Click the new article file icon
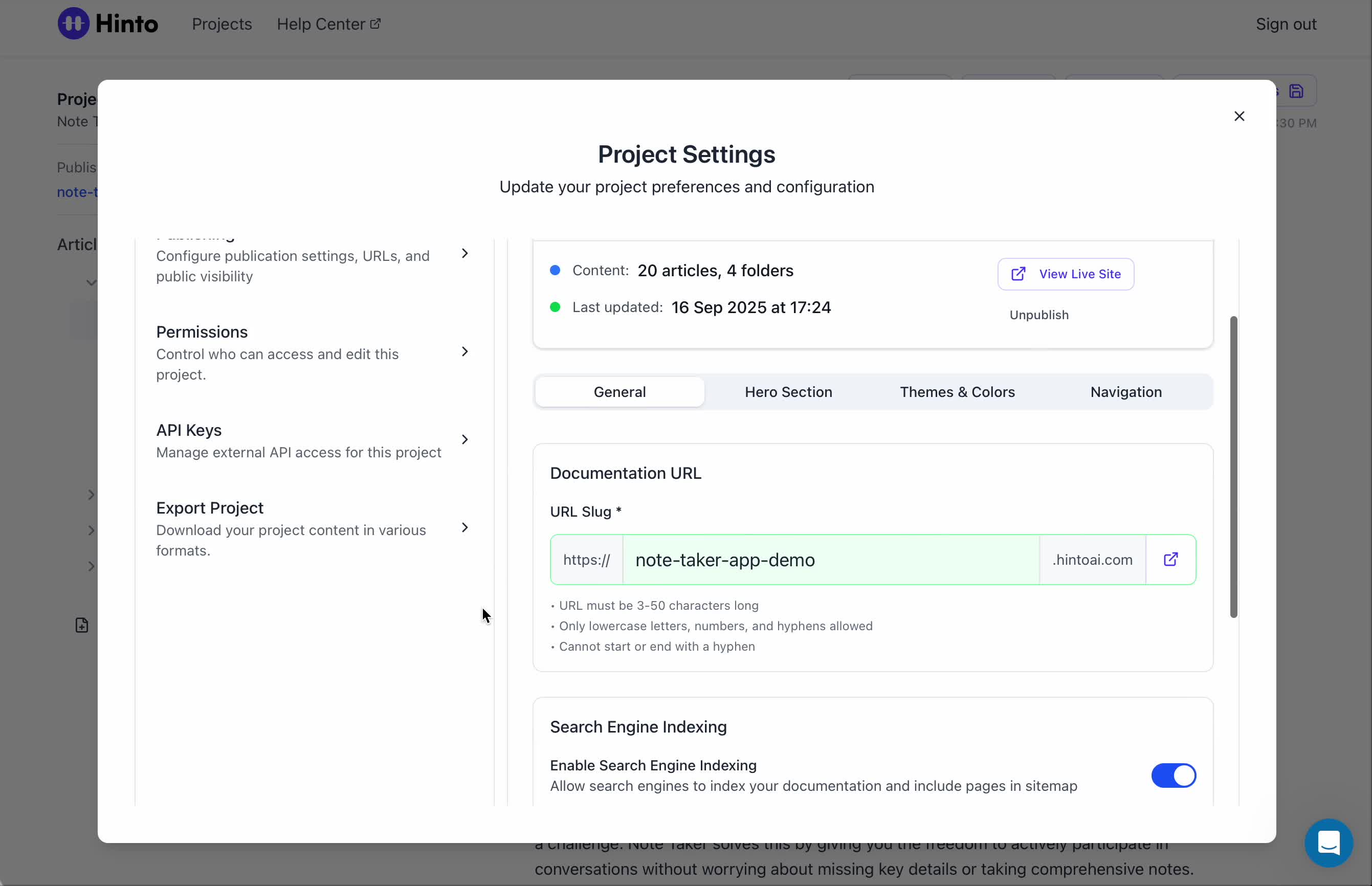 click(82, 625)
